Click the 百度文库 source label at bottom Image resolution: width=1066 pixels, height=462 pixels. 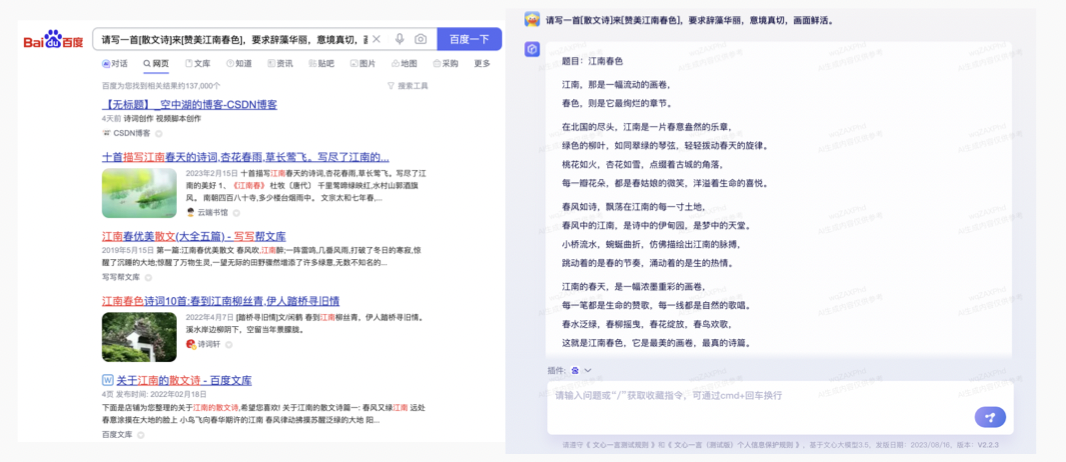click(x=117, y=434)
